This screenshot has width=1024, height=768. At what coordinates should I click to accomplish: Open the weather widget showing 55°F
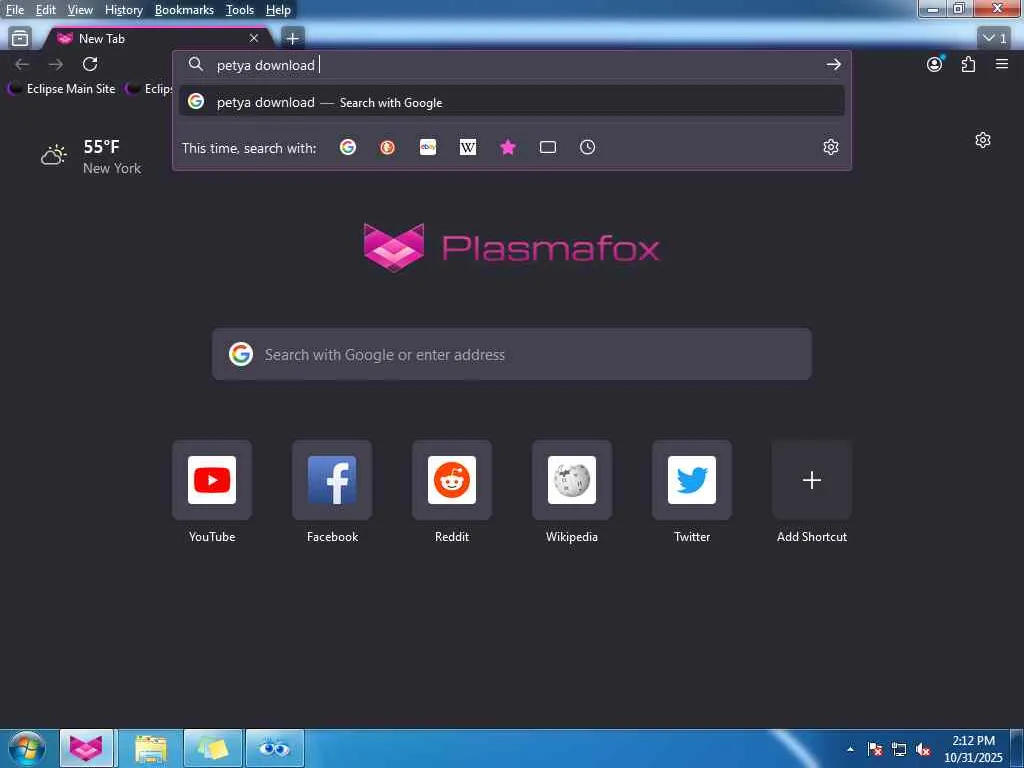pyautogui.click(x=91, y=157)
